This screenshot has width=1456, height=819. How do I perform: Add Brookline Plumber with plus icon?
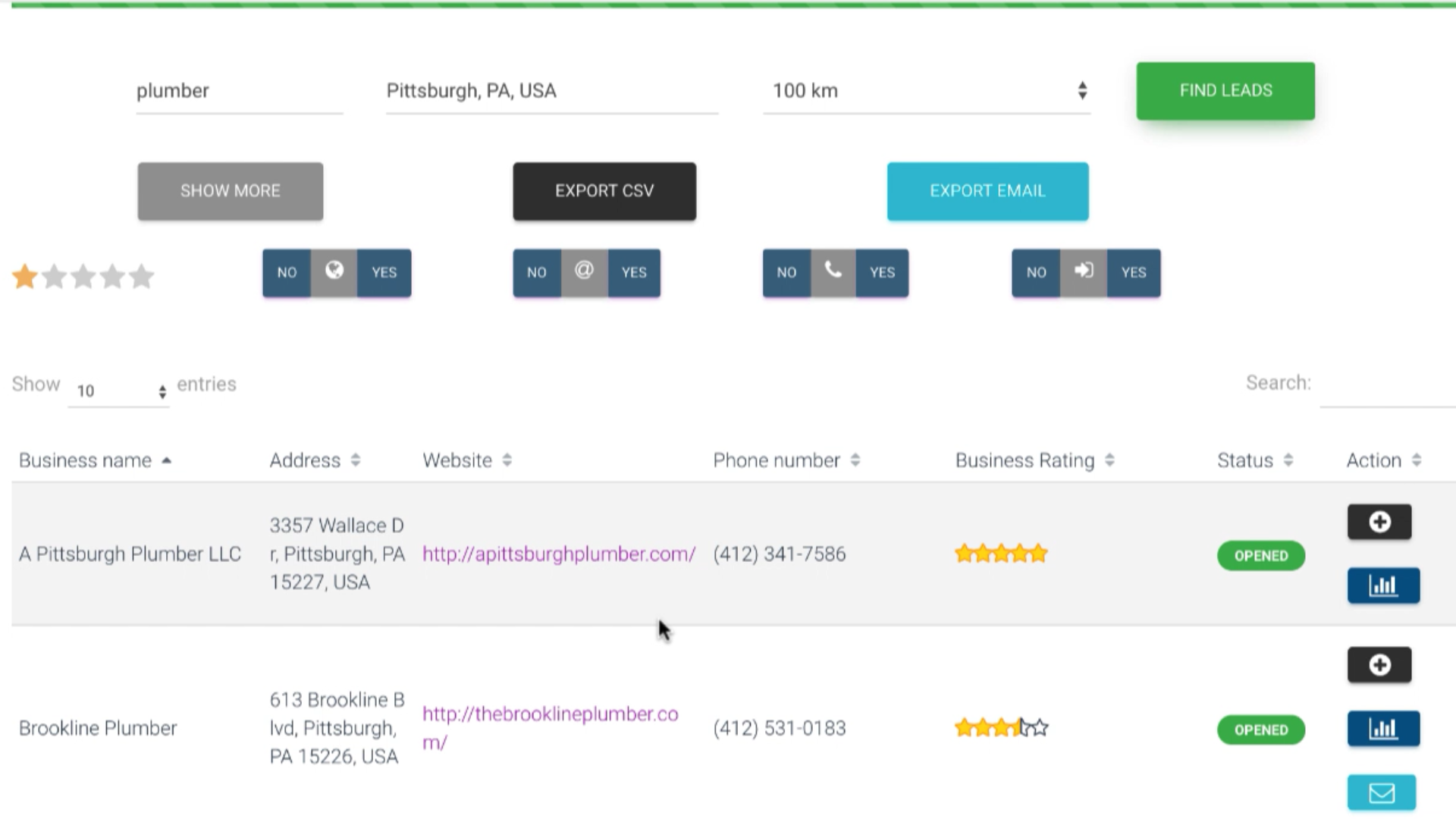click(1379, 665)
